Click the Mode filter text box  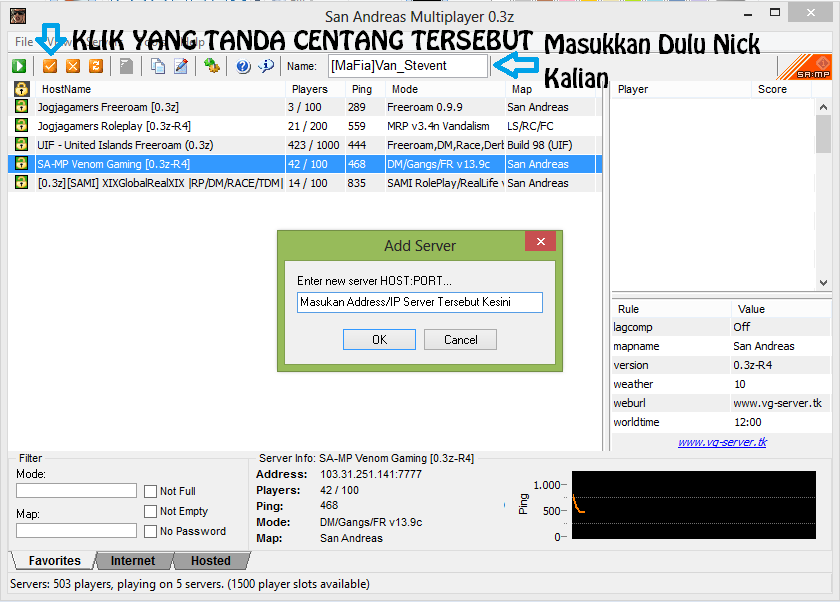(x=77, y=491)
